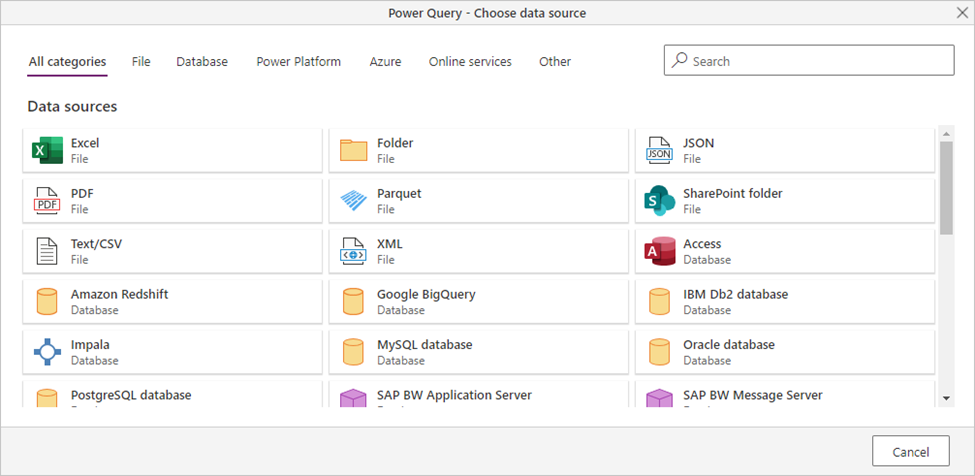Click the "Parquet" label text

399,193
